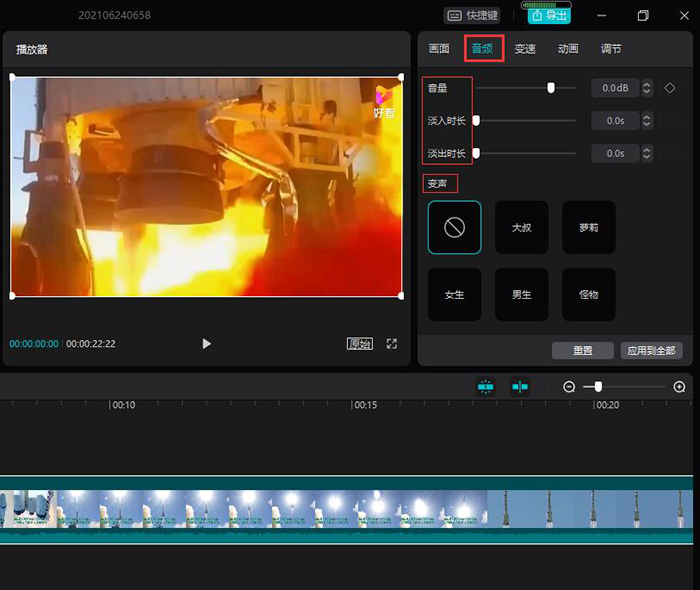Toggle timeline auto-snap icon

click(x=486, y=387)
